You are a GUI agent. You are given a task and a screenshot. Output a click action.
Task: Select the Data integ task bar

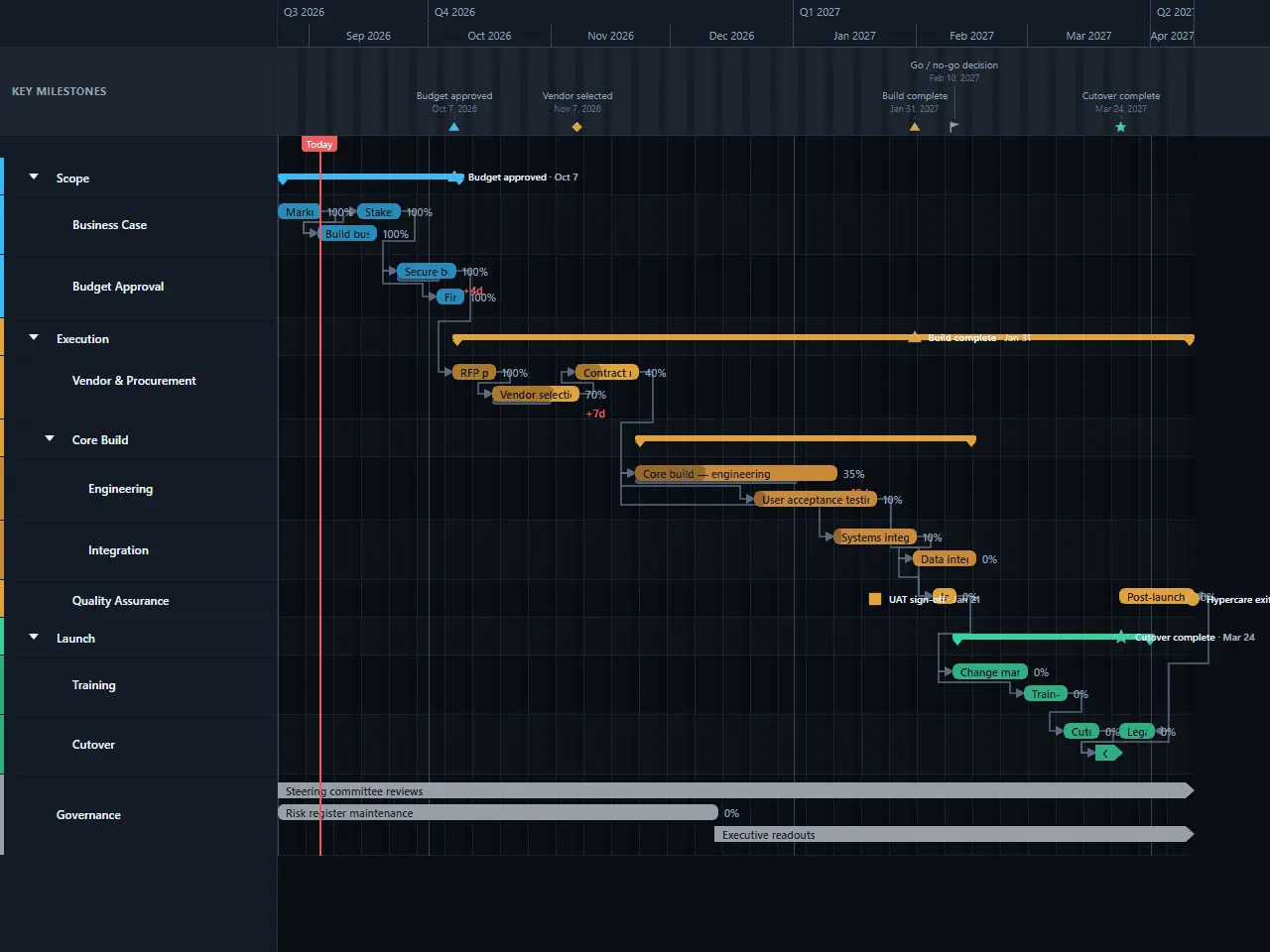945,559
